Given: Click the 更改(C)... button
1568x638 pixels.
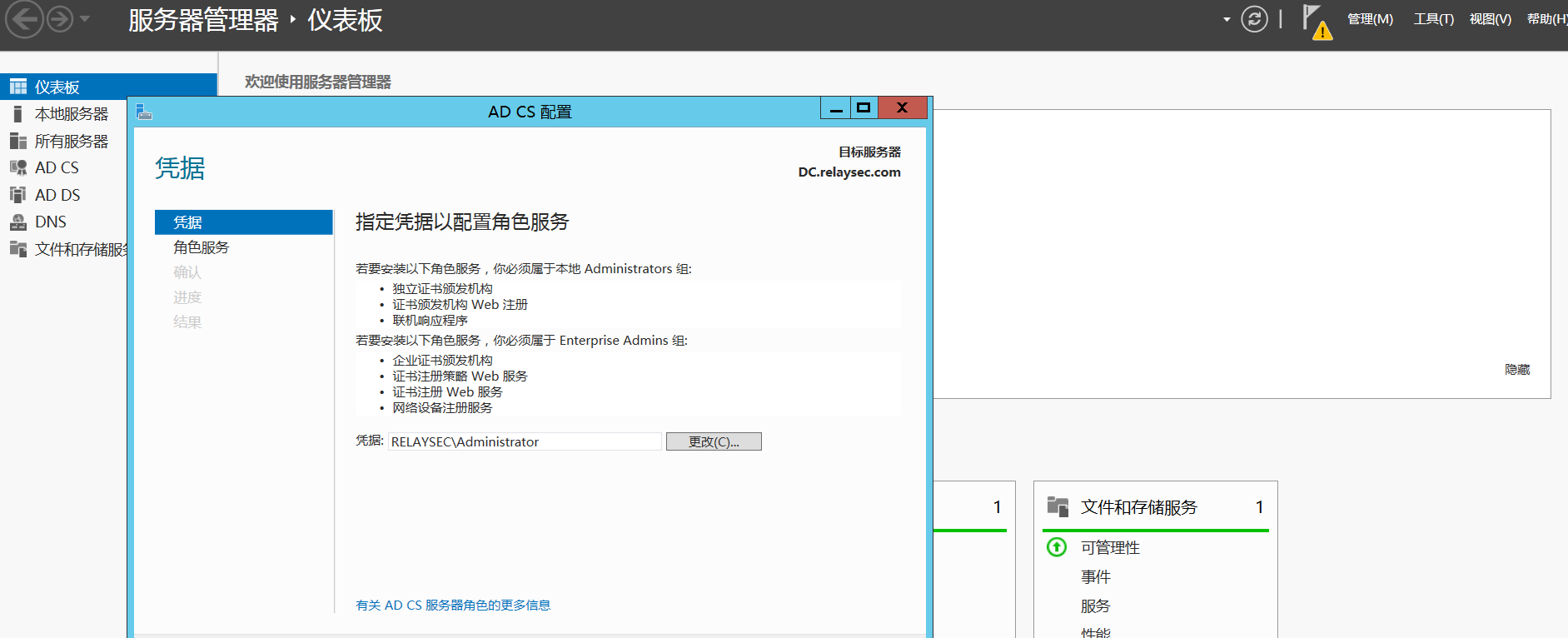Looking at the screenshot, I should coord(714,441).
